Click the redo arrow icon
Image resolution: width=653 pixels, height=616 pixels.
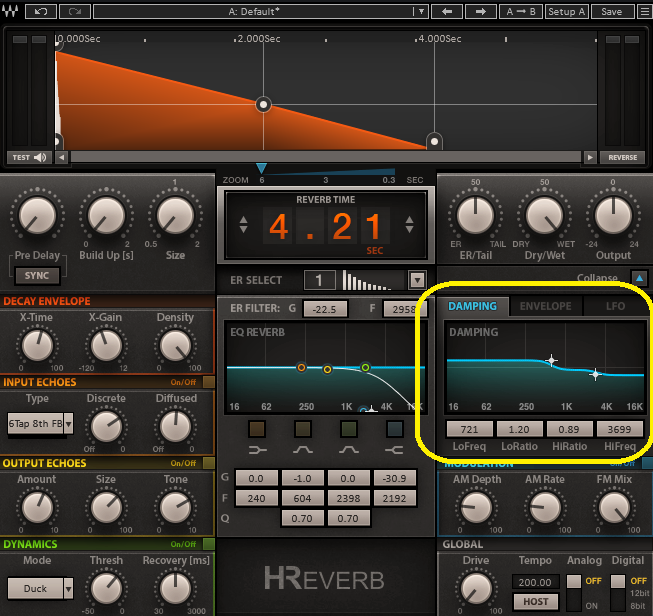tap(74, 12)
